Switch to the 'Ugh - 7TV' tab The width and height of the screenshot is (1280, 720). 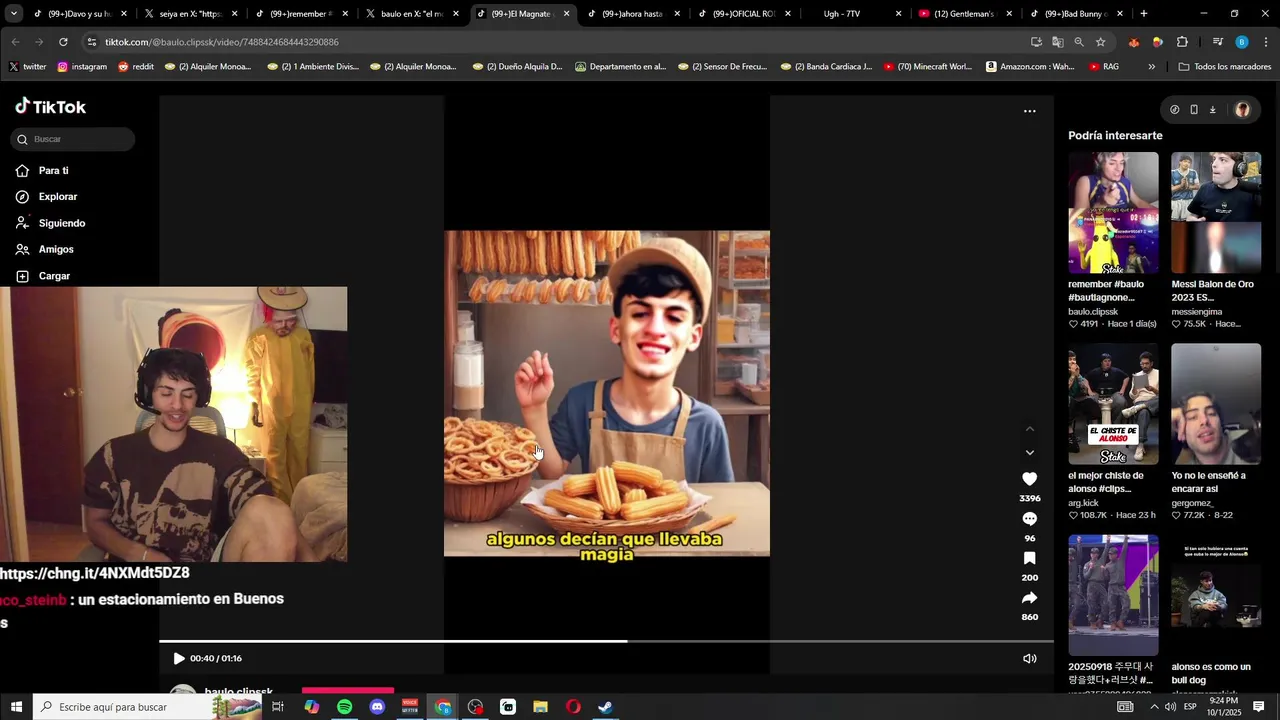pyautogui.click(x=849, y=14)
